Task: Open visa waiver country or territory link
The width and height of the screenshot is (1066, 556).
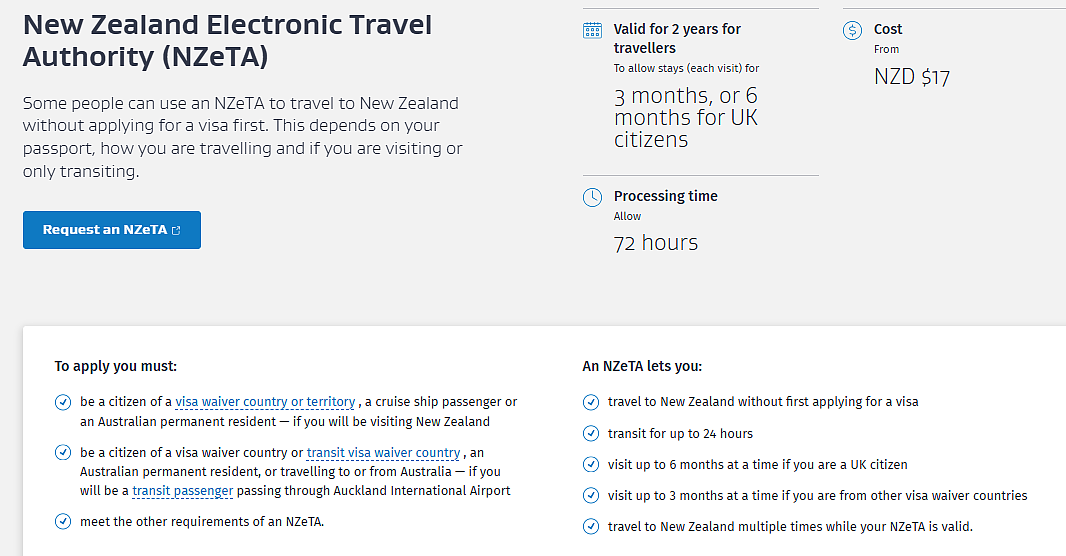Action: tap(265, 402)
